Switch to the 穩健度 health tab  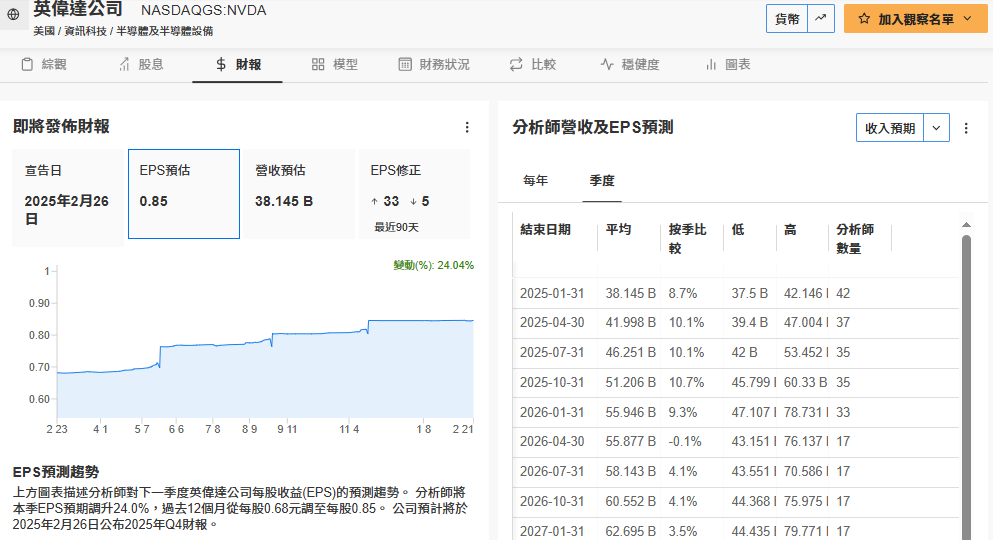(x=629, y=64)
